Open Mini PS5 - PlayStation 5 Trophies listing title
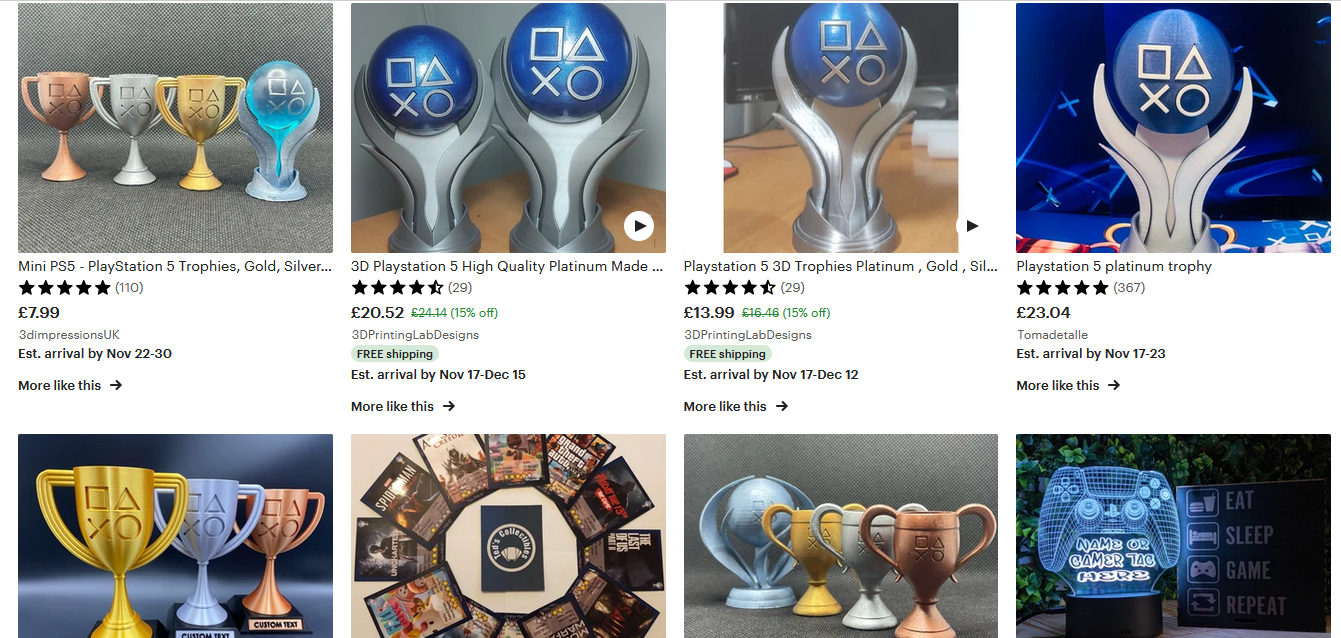 click(x=175, y=266)
